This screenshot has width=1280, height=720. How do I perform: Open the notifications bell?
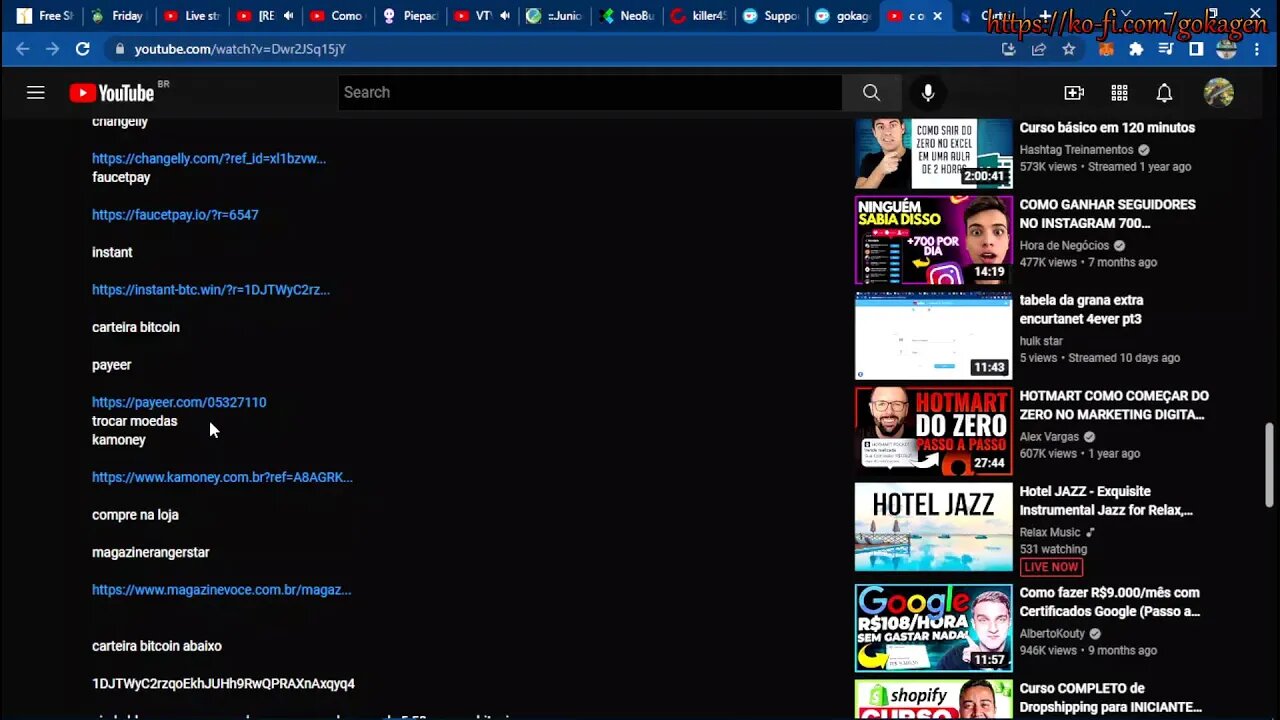tap(1164, 93)
